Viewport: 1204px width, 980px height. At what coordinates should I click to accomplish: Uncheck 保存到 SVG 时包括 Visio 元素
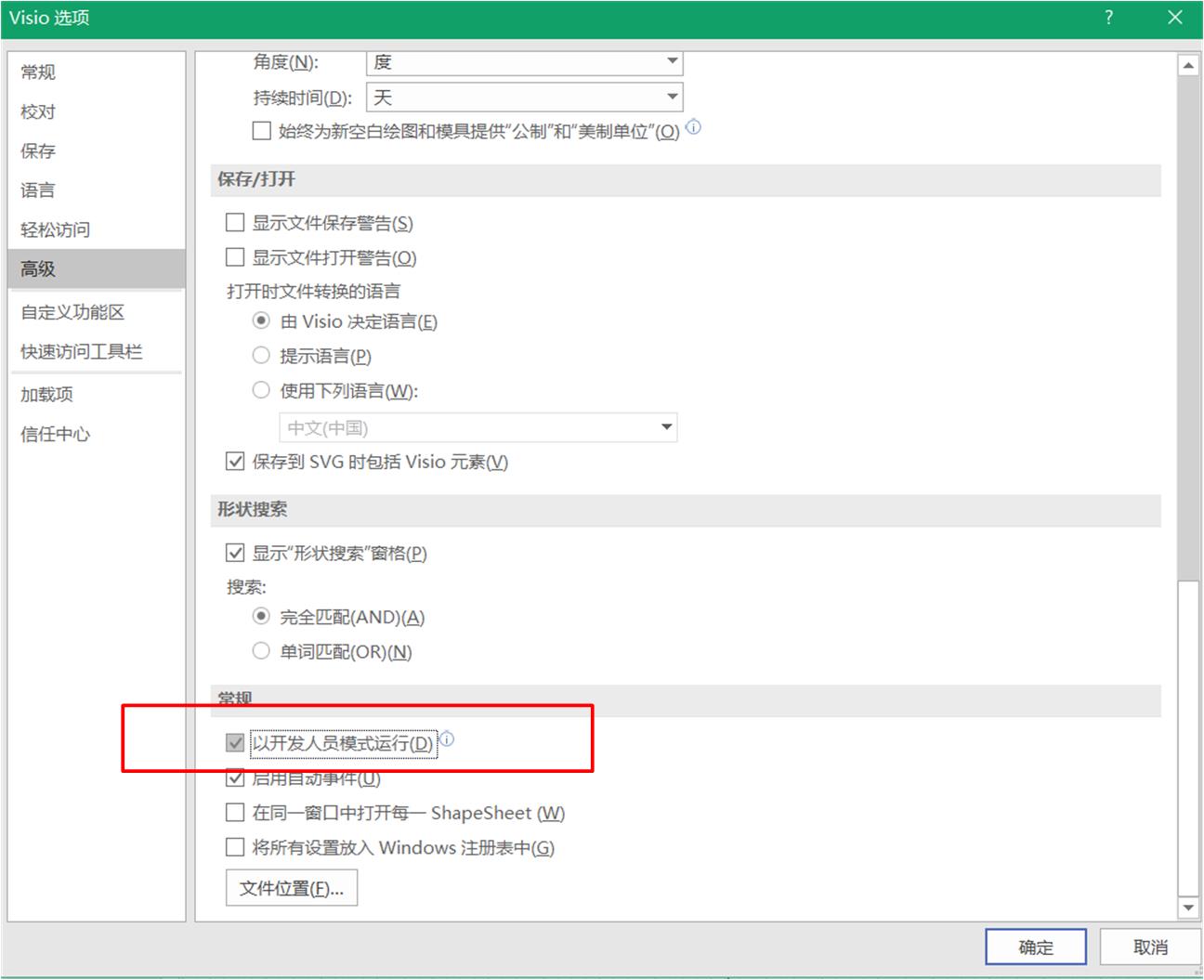coord(235,461)
